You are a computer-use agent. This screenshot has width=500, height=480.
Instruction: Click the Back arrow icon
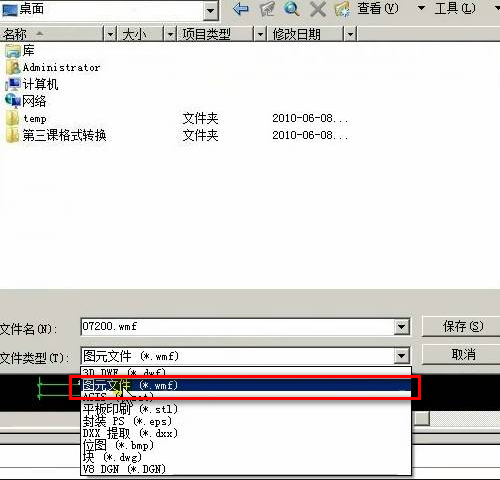(x=241, y=9)
